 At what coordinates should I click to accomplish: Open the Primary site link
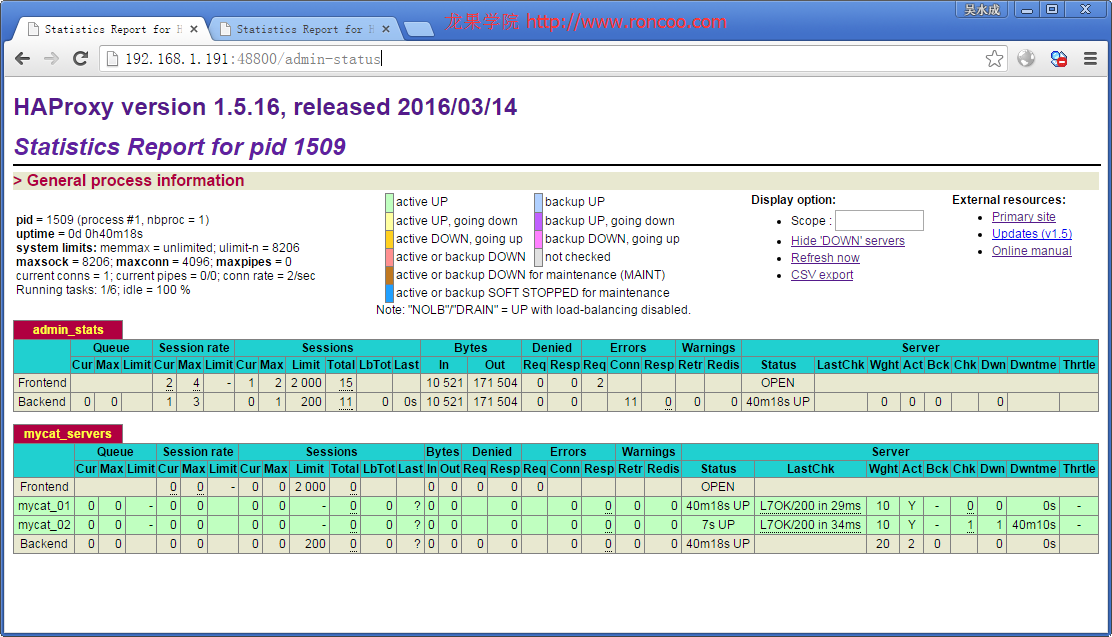[x=1023, y=216]
